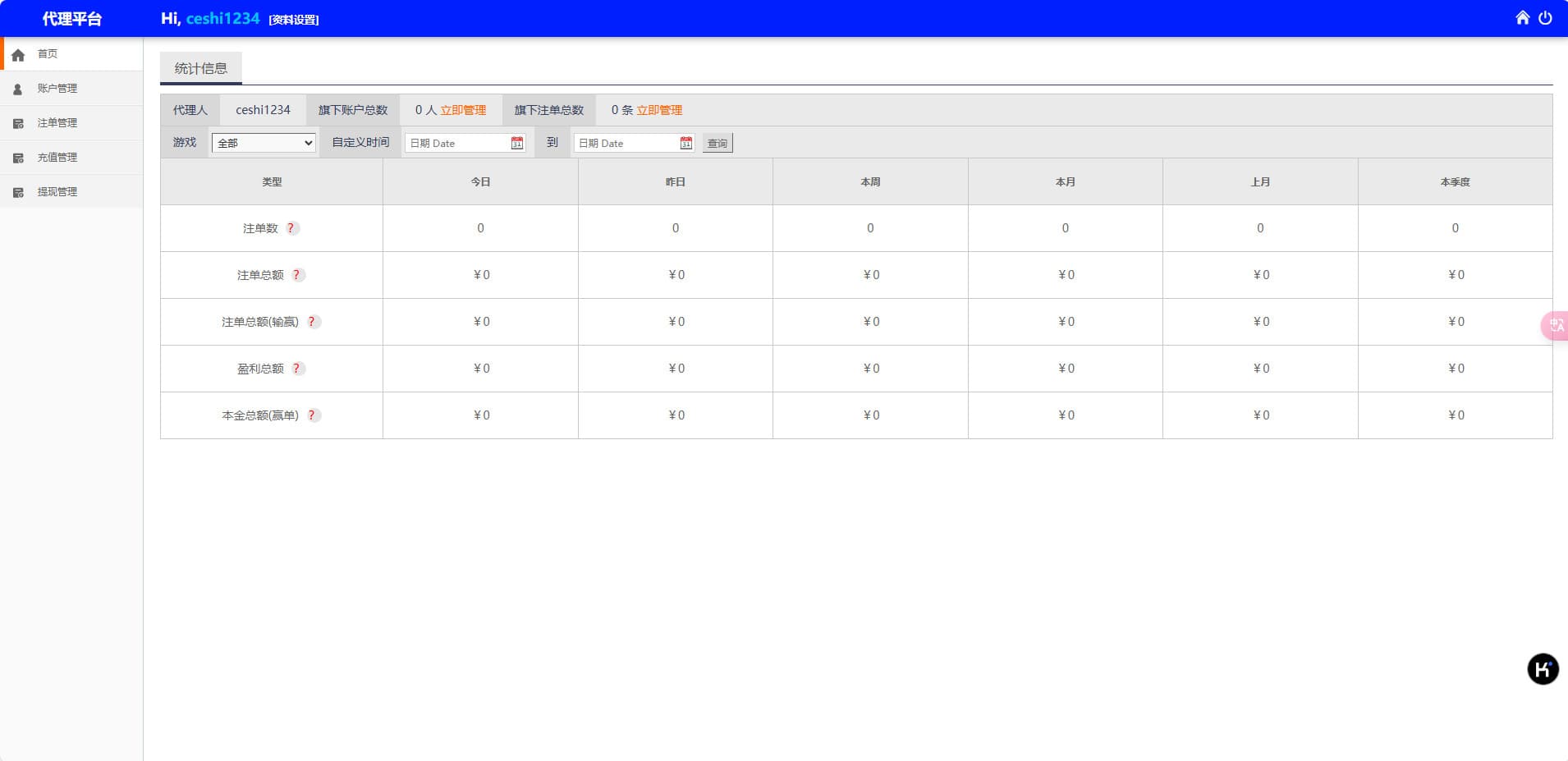Click help icon next to 盈利总额

[x=297, y=369]
